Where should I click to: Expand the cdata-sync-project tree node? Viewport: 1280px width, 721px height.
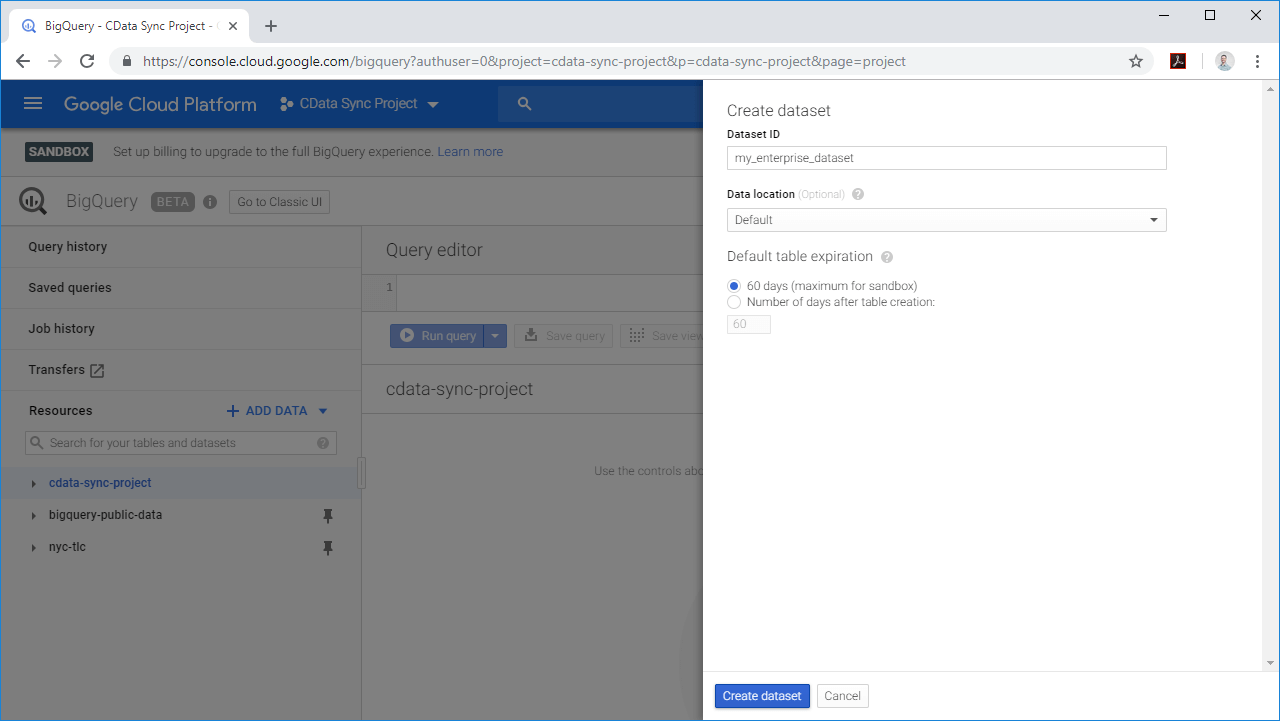tap(36, 483)
